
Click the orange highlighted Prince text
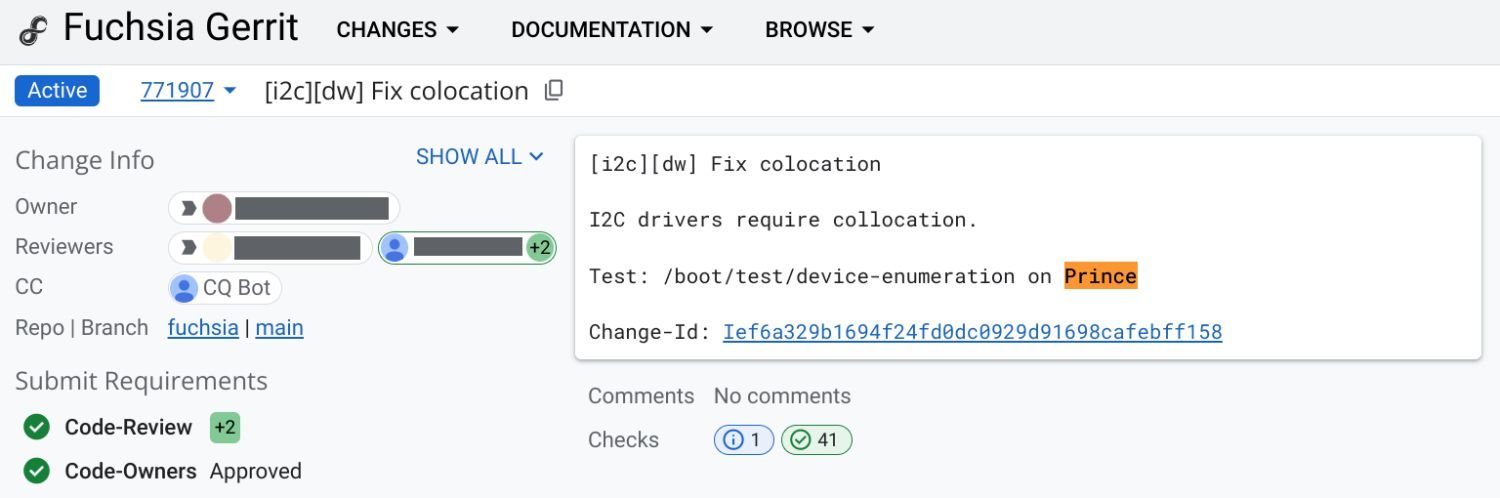click(1100, 276)
